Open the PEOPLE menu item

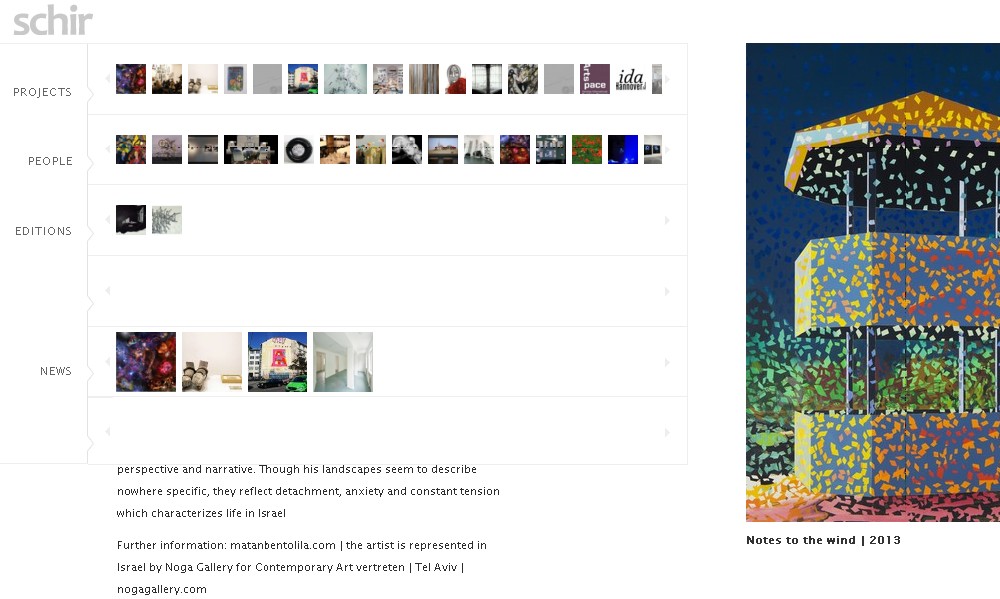pos(50,161)
